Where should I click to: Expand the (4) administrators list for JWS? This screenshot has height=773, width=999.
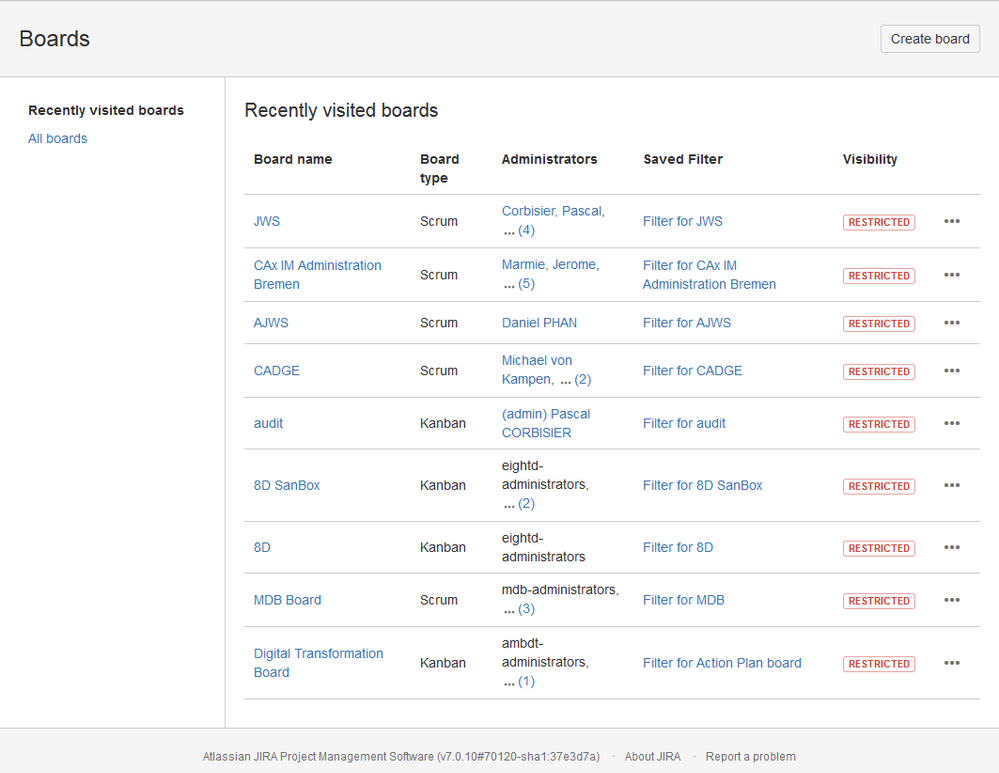click(x=525, y=230)
